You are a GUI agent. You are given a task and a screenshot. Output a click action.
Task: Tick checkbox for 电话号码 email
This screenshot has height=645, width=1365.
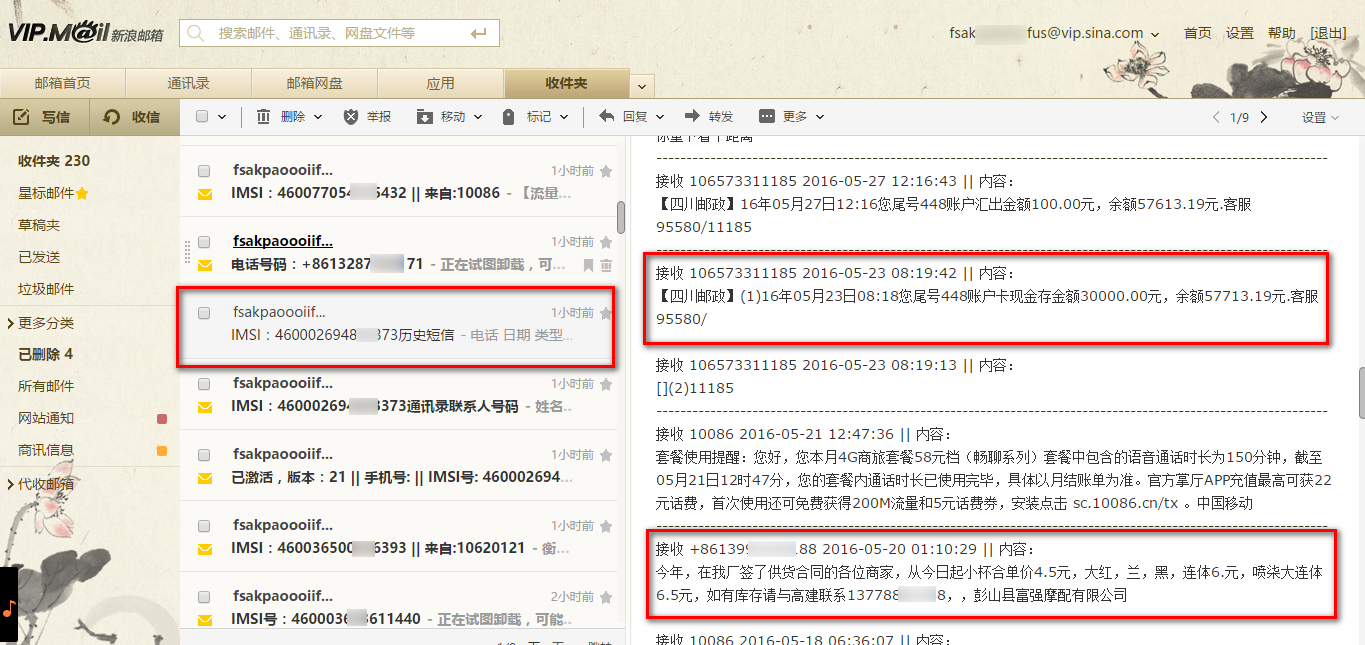click(204, 242)
